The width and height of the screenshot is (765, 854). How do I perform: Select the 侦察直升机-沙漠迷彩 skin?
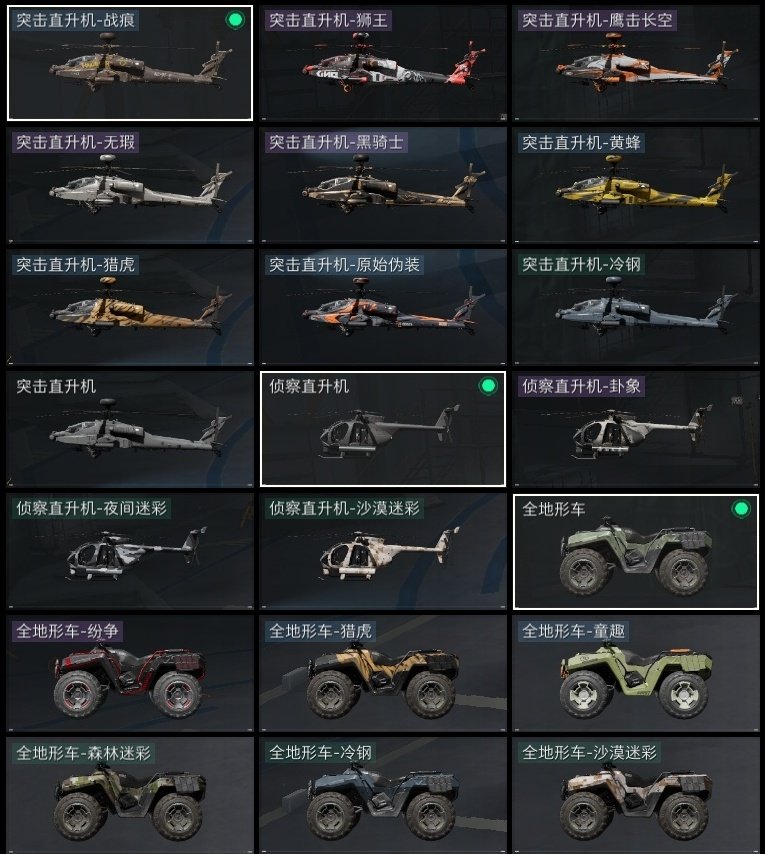click(x=383, y=551)
